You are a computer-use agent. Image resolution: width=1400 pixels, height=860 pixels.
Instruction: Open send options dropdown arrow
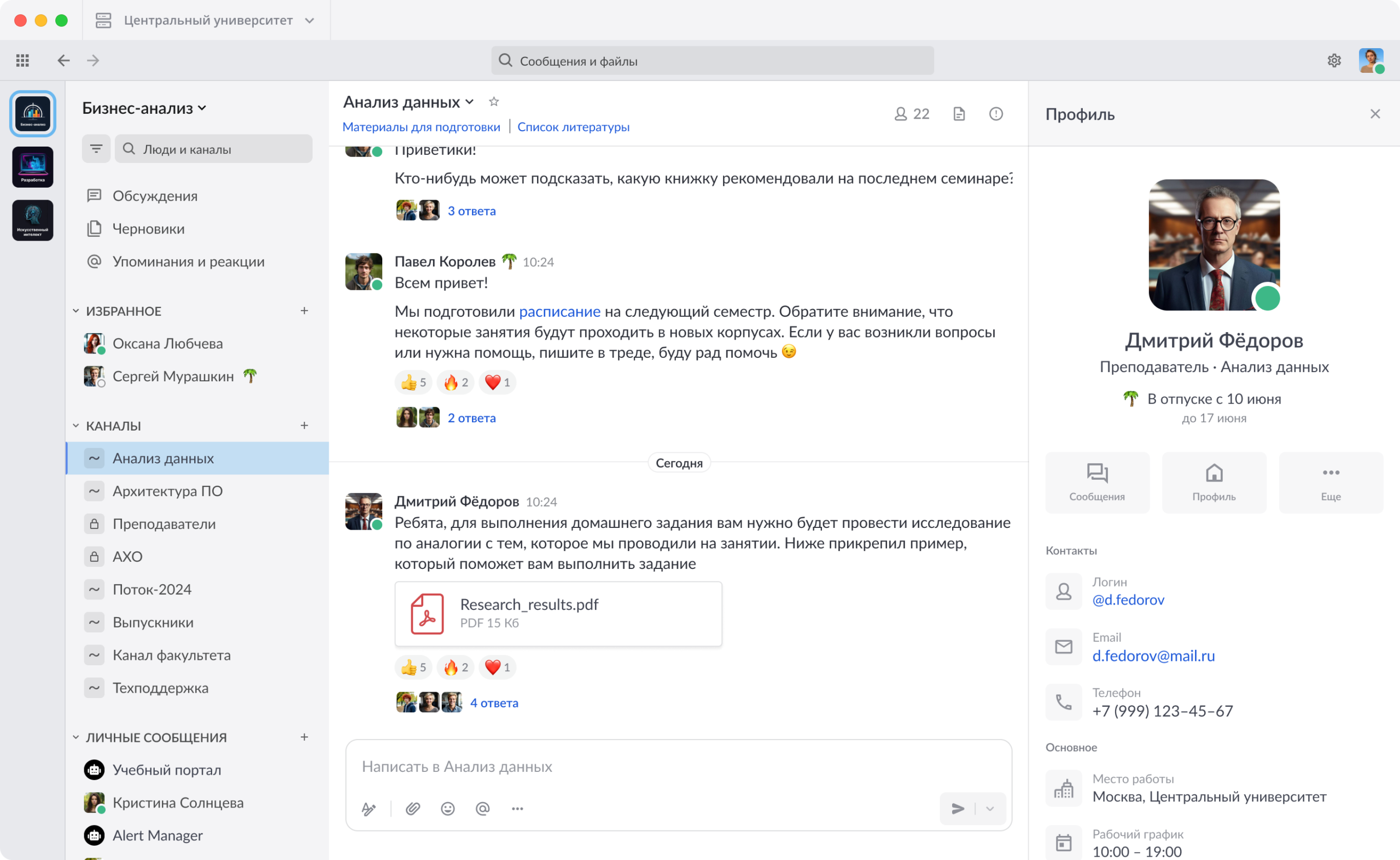click(x=990, y=808)
